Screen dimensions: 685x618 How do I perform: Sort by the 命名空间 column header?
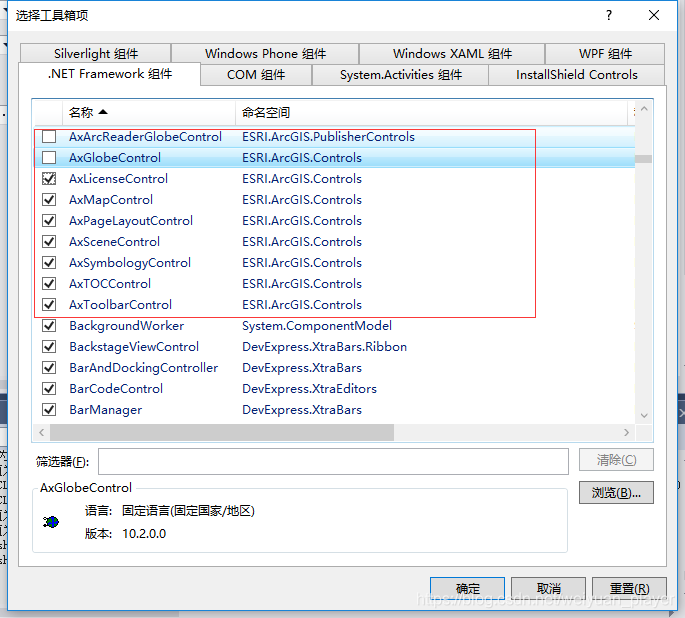(x=432, y=113)
